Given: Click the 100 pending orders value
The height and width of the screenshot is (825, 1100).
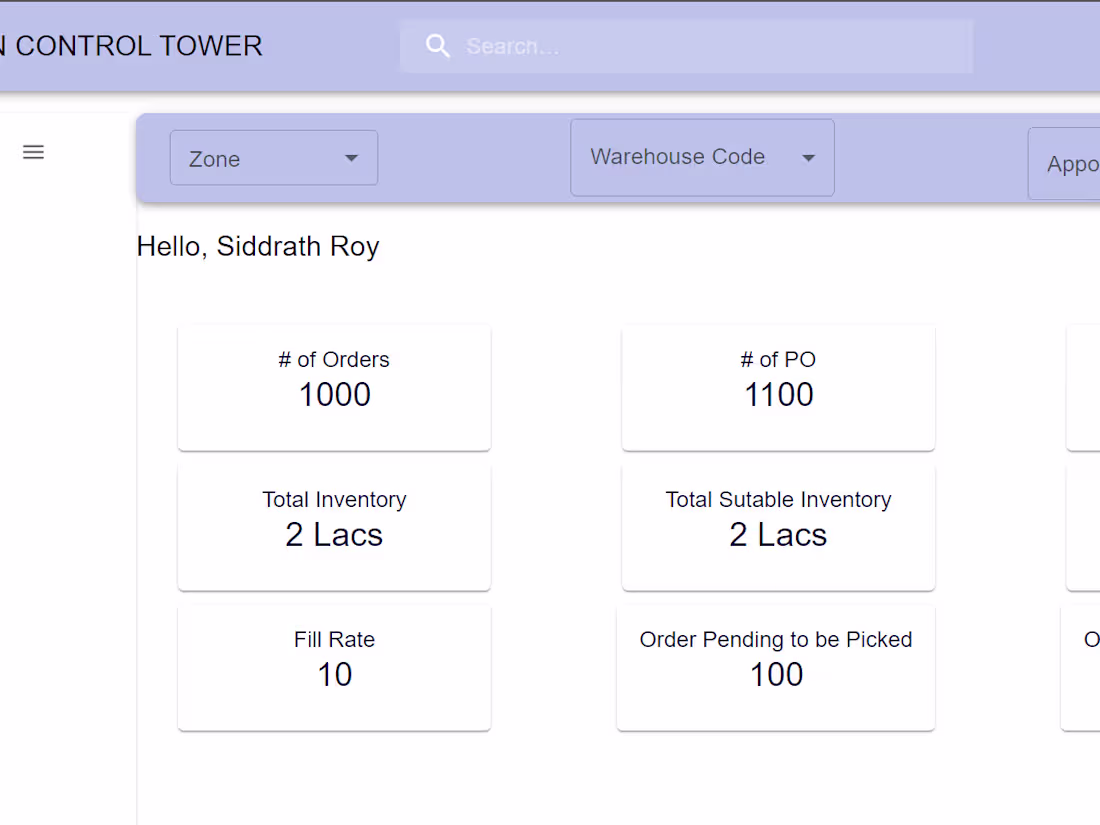Looking at the screenshot, I should coord(776,675).
